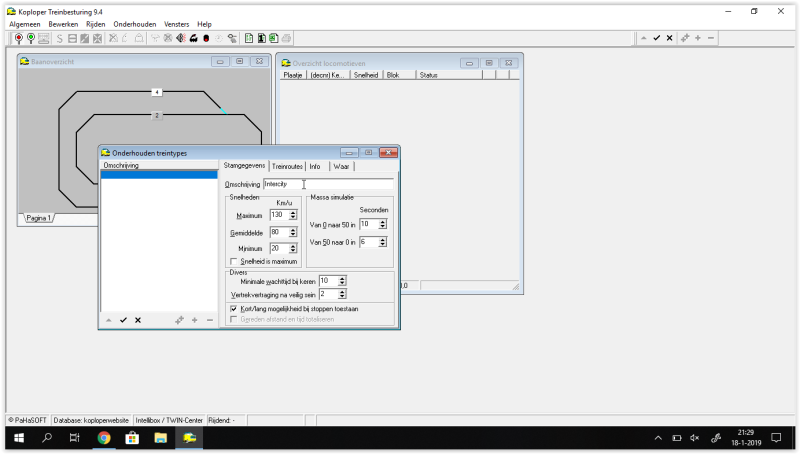Click the locomotive icon in main toolbar
800x454 pixels.
coord(193,38)
